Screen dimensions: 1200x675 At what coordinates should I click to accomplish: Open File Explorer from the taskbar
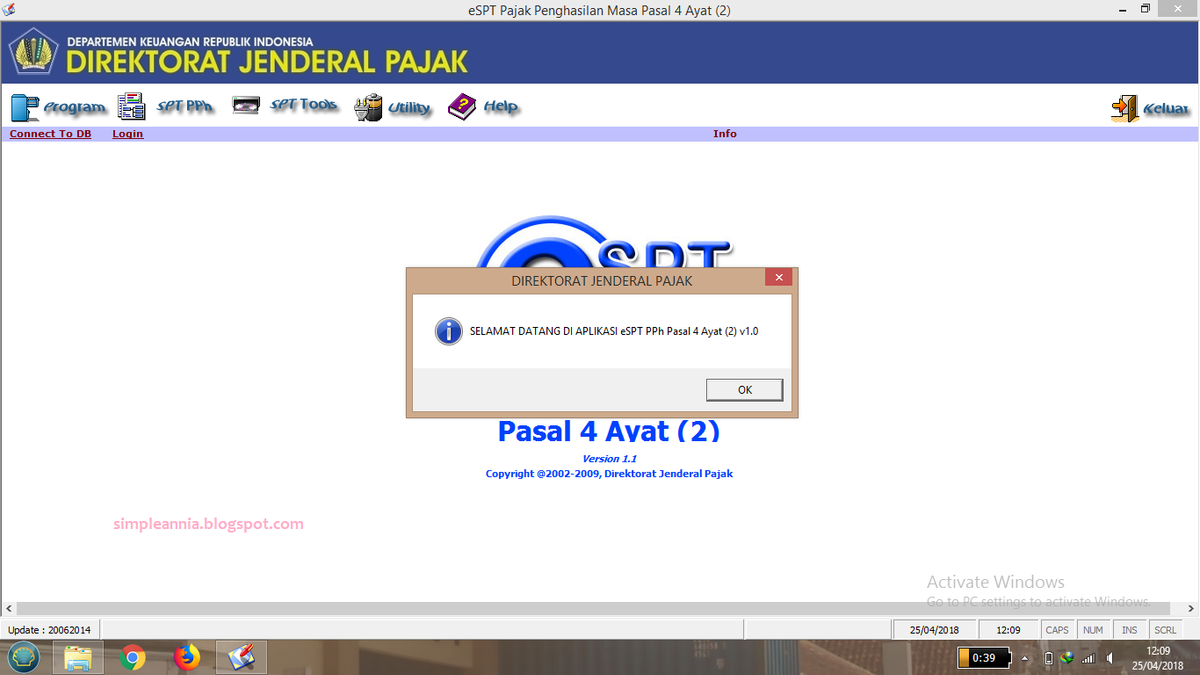[x=78, y=657]
